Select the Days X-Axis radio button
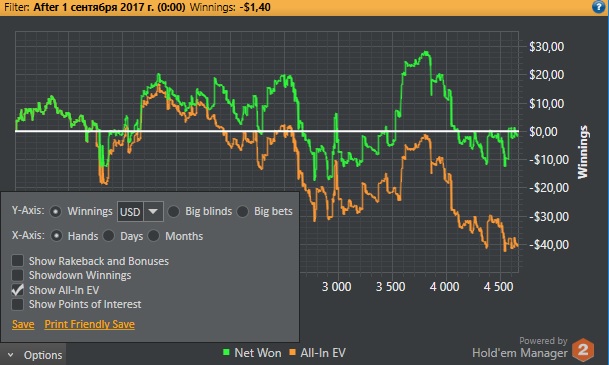The height and width of the screenshot is (365, 609). click(109, 236)
